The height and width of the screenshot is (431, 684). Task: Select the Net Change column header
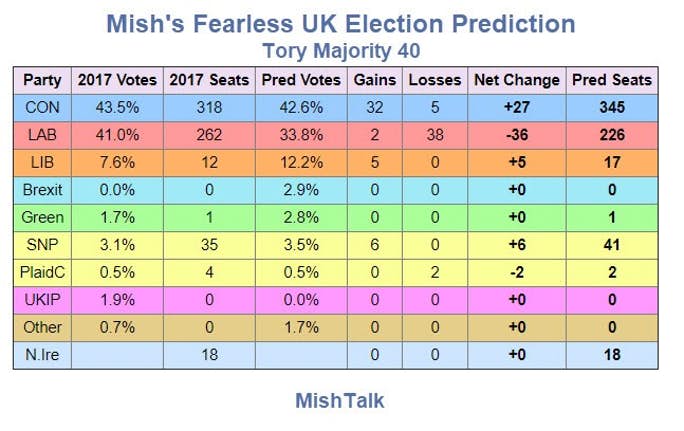[x=517, y=80]
